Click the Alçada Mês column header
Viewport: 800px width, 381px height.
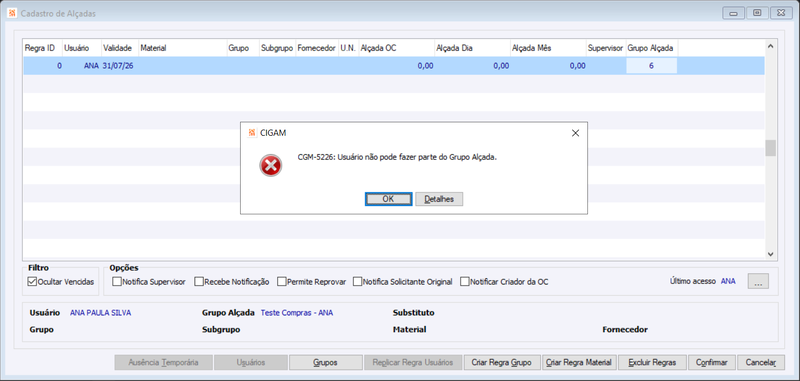click(x=548, y=48)
